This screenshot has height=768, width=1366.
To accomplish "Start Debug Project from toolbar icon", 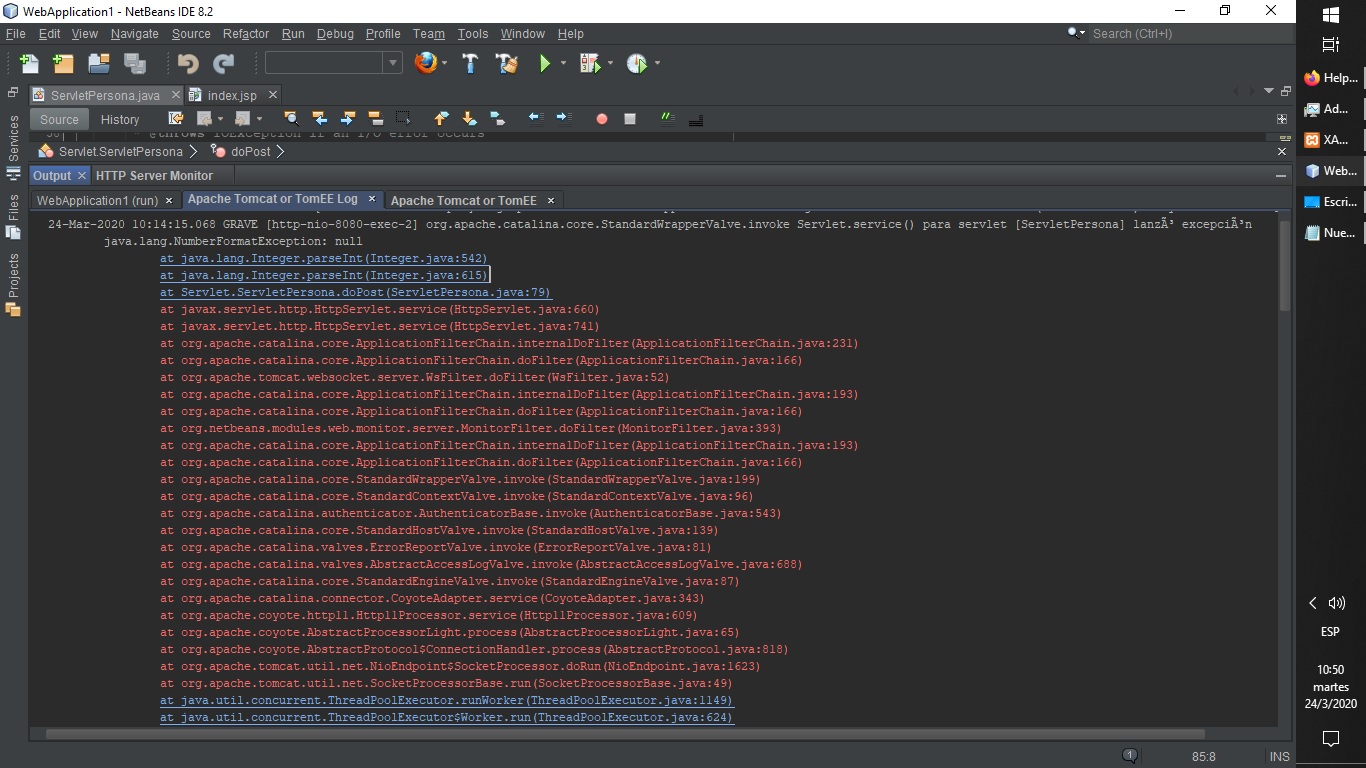I will coord(589,63).
